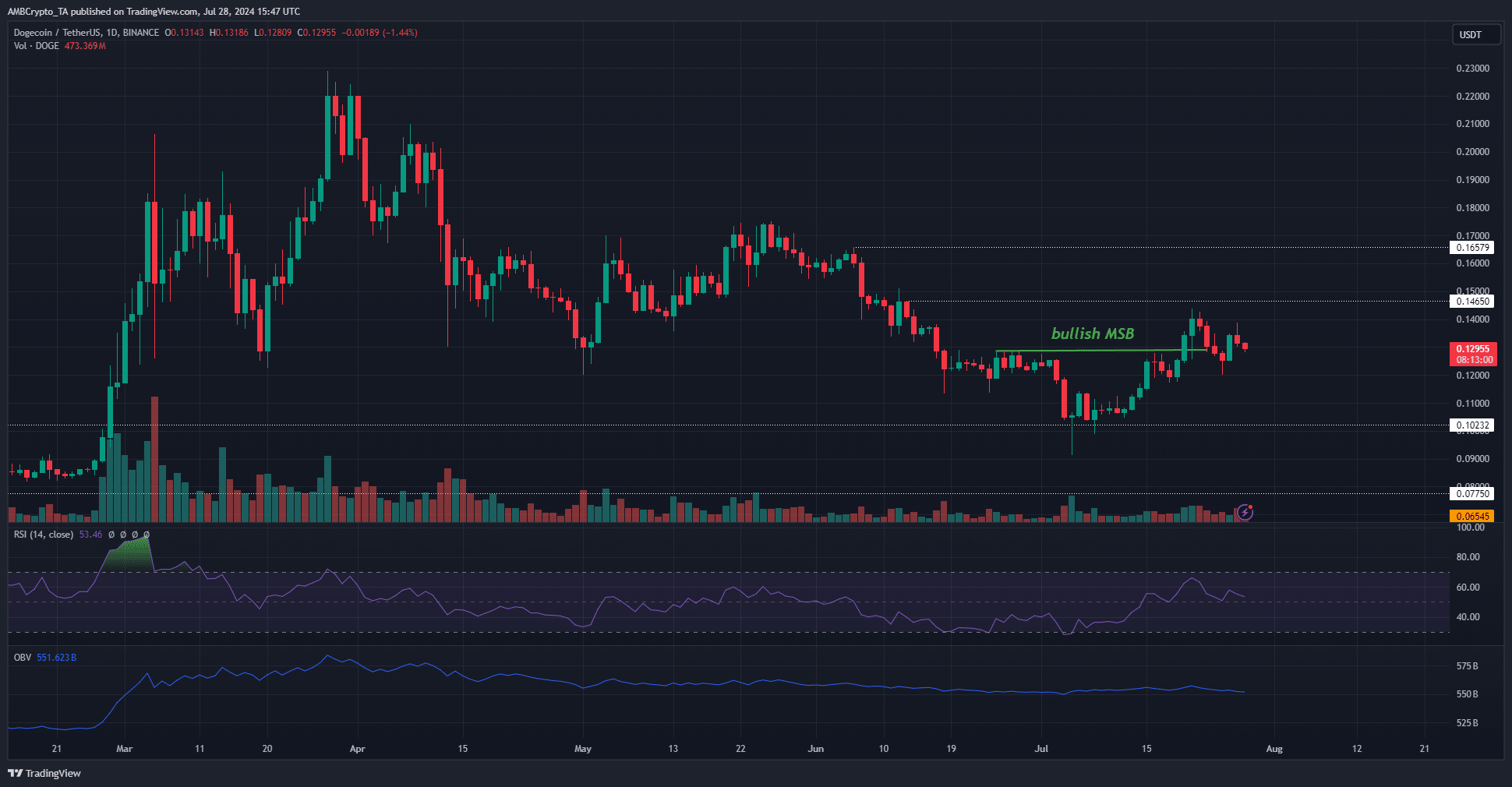The height and width of the screenshot is (787, 1512).
Task: Select the OBV indicator label
Action: (23, 658)
